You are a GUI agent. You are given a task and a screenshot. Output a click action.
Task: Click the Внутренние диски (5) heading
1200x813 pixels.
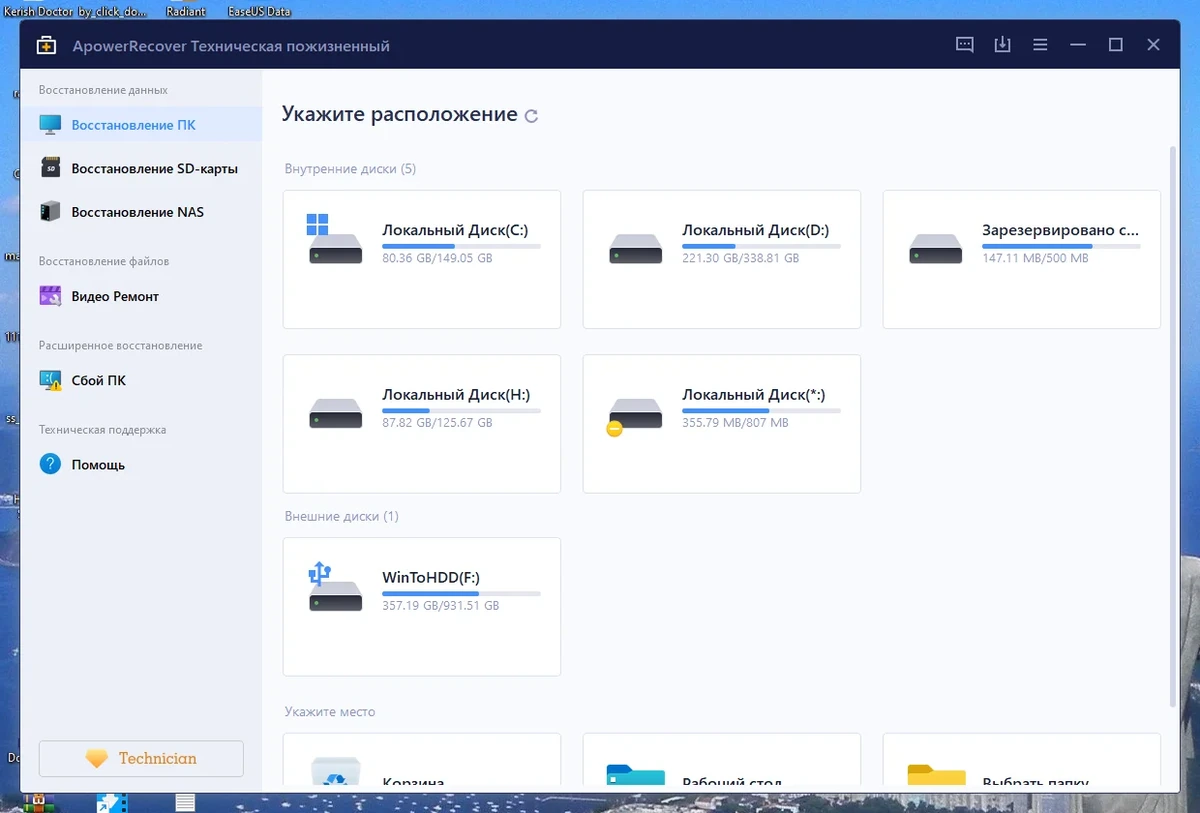click(x=350, y=169)
